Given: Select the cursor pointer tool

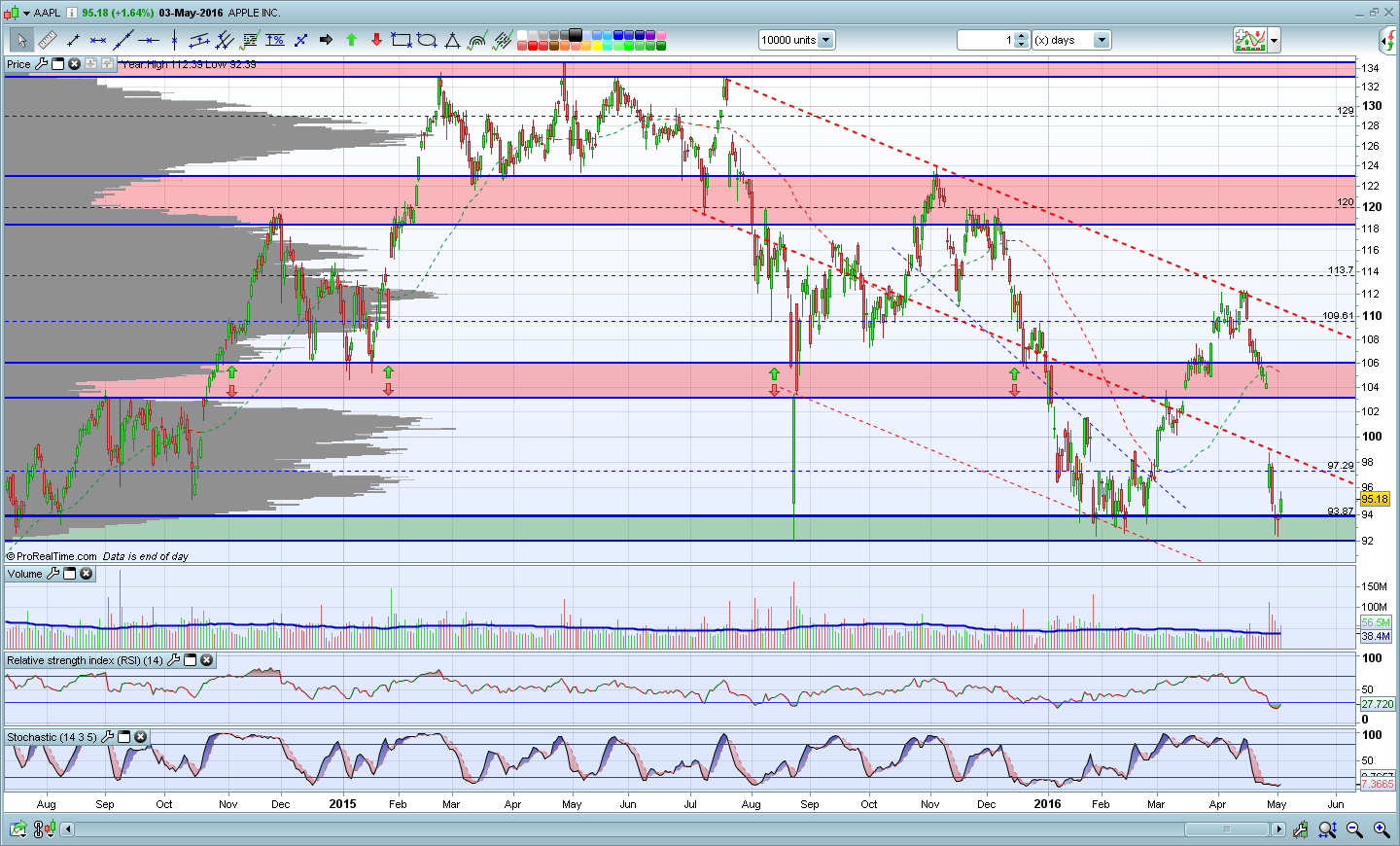Looking at the screenshot, I should pyautogui.click(x=21, y=40).
